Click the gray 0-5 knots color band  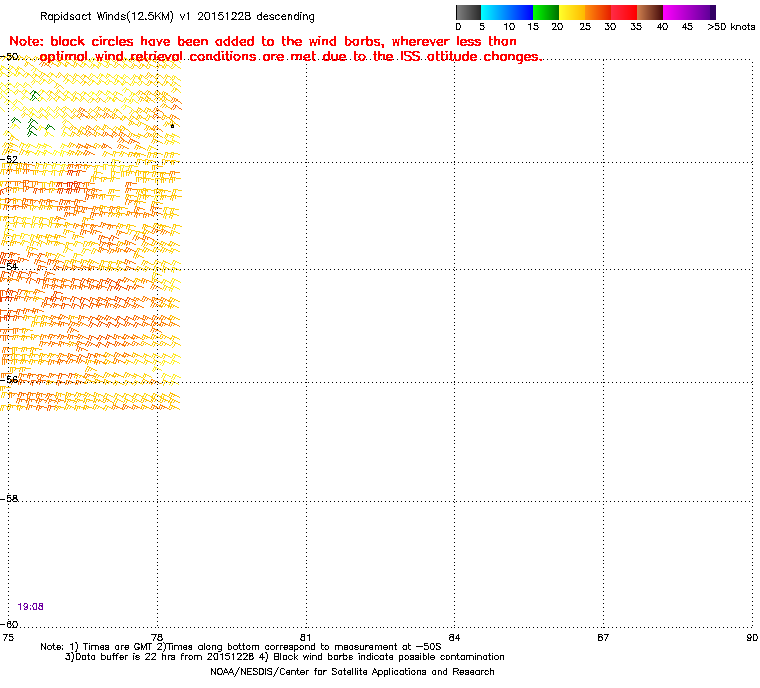(468, 12)
